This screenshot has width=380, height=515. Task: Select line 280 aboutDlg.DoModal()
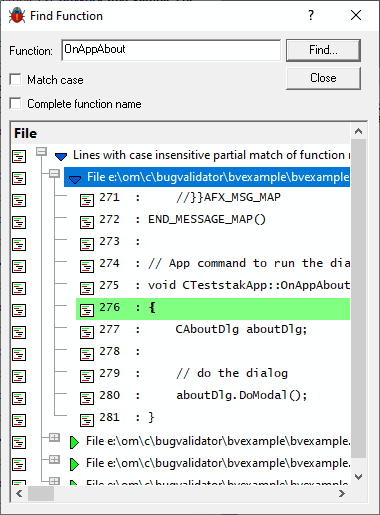coord(213,396)
